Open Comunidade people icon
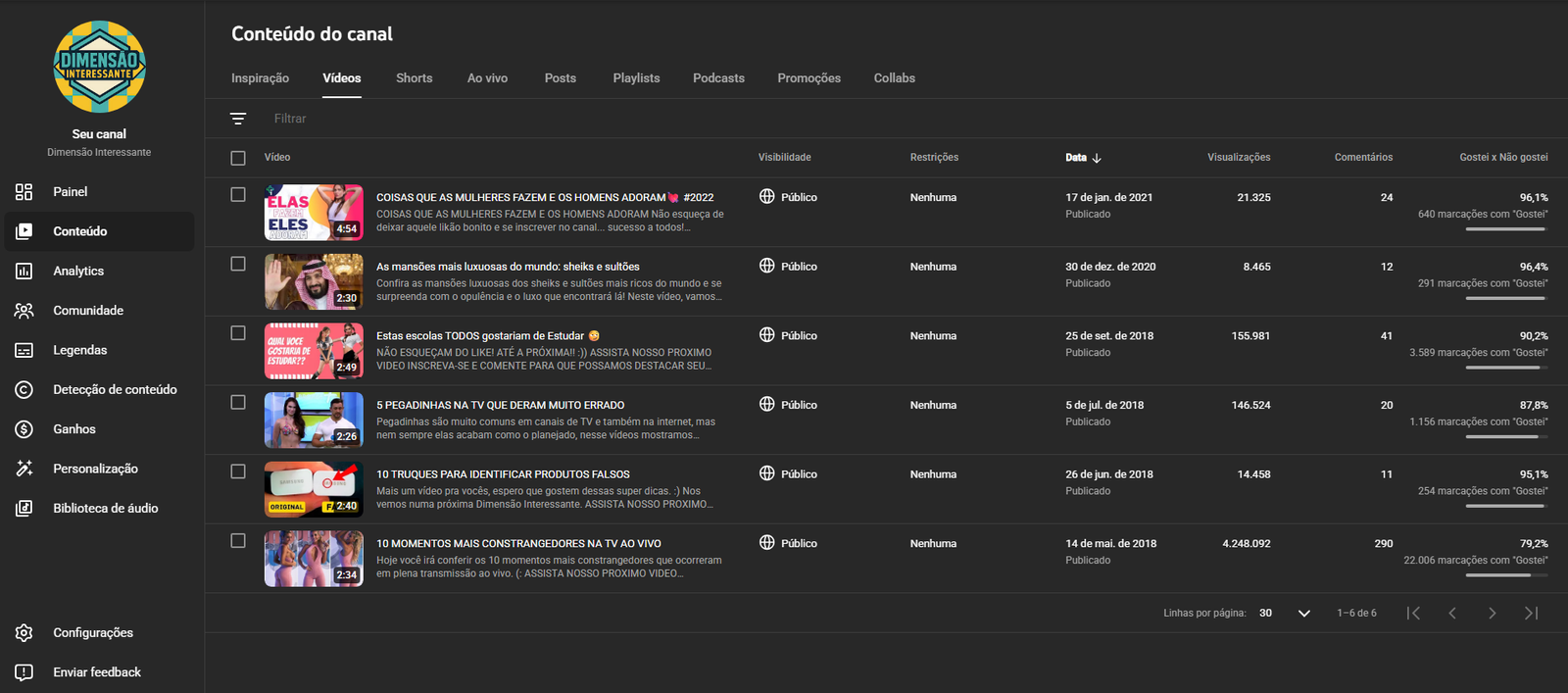Screen dimensions: 1568x693 coord(24,311)
